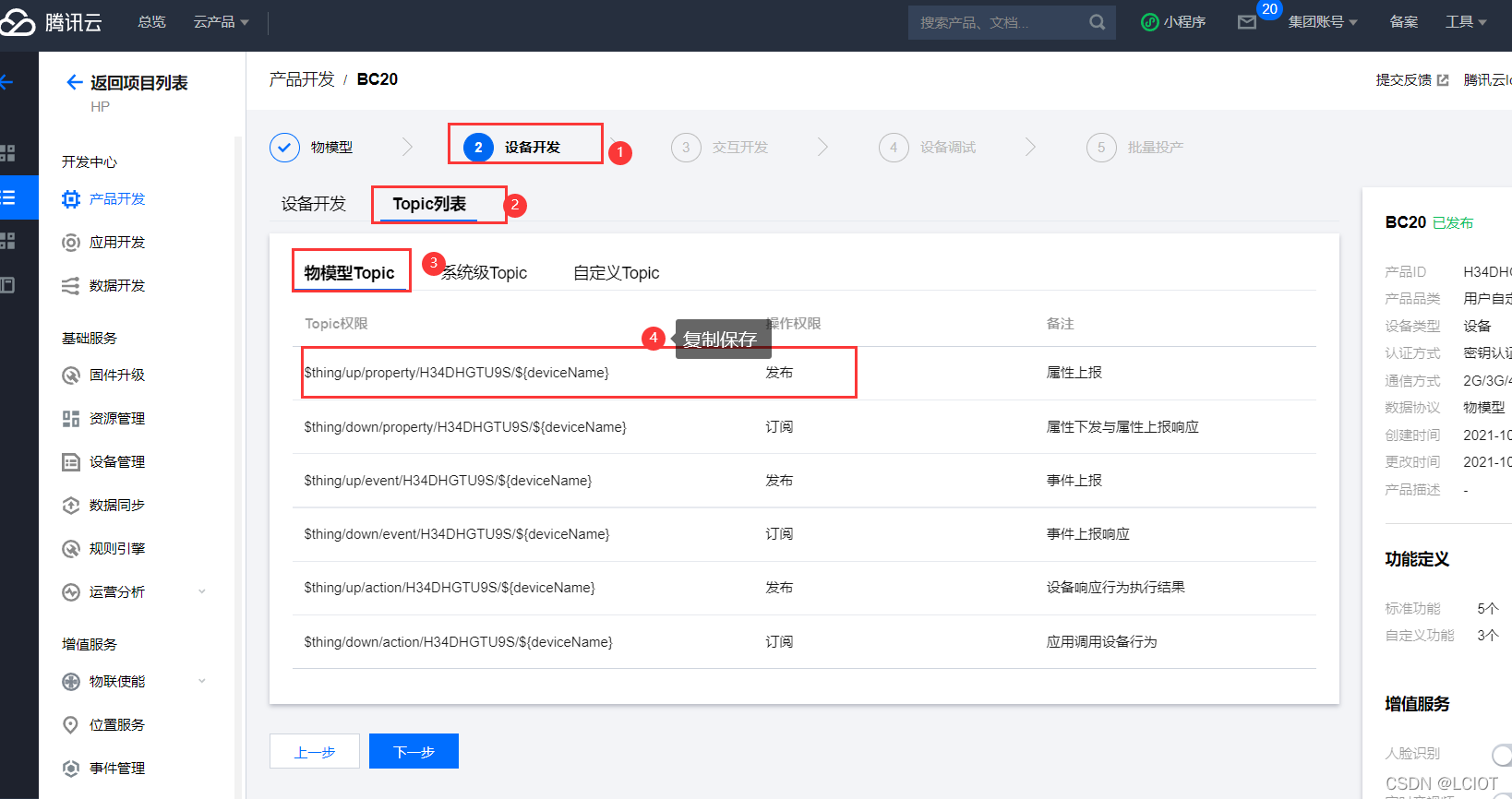Click the top grid icon in far-left rail
The width and height of the screenshot is (1512, 799).
point(7,153)
